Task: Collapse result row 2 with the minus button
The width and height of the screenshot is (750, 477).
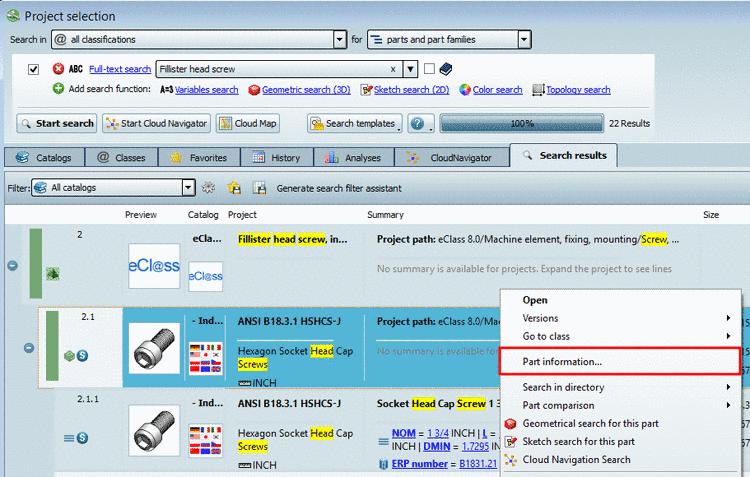Action: coord(13,266)
